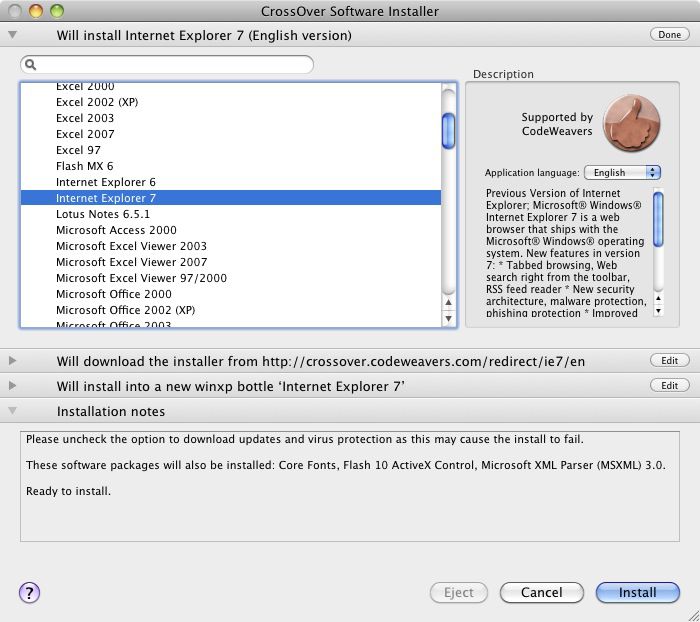This screenshot has height=622, width=700.
Task: Click the Done button
Action: tap(669, 35)
